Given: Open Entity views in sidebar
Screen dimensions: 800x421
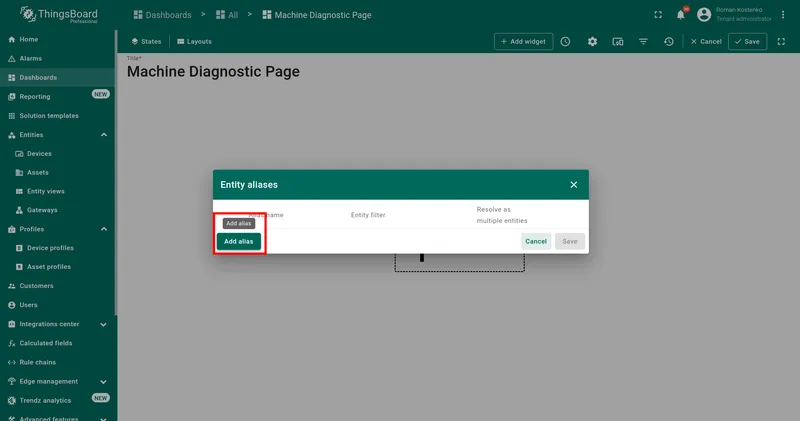Looking at the screenshot, I should tap(57, 191).
